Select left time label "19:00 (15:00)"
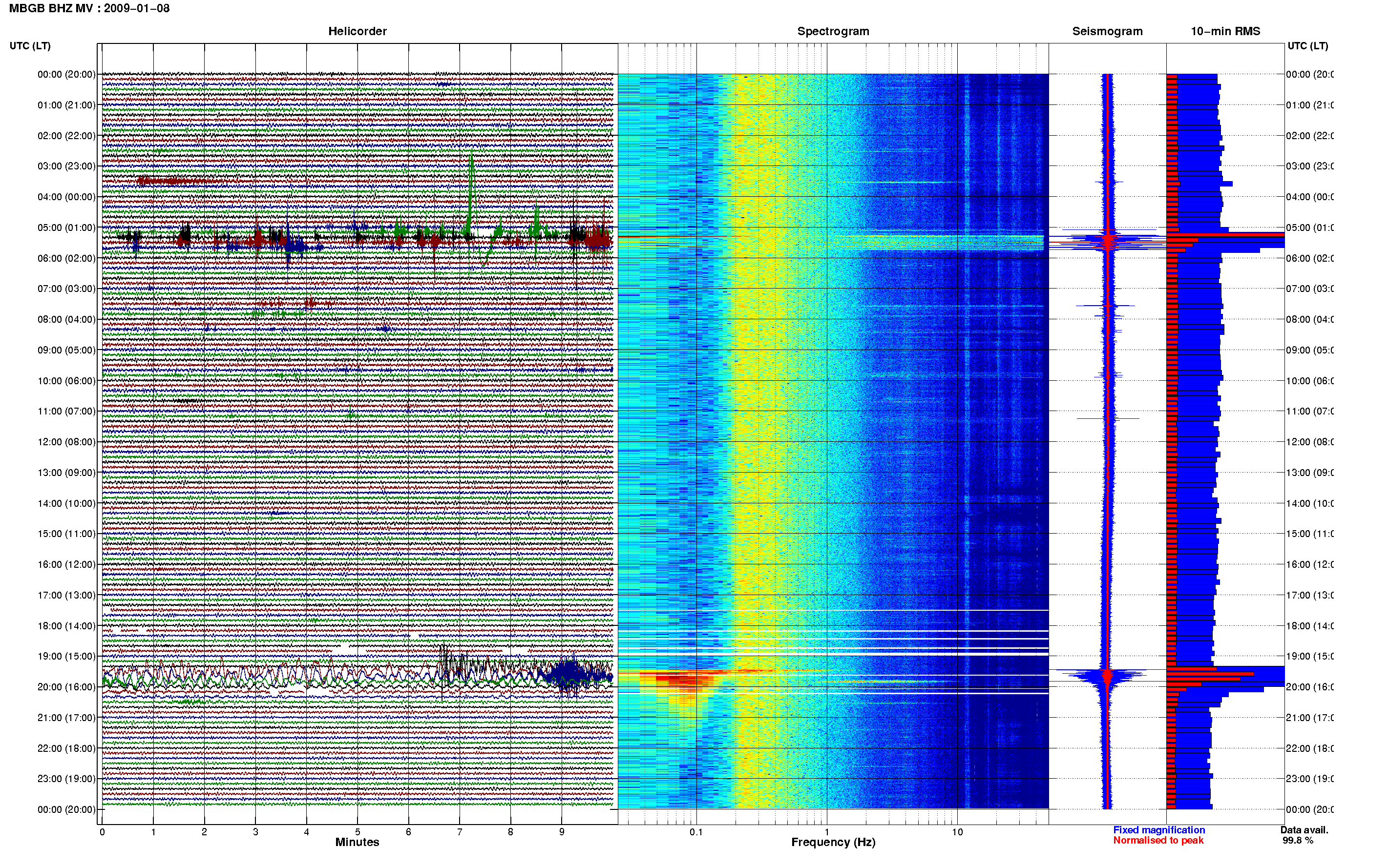Viewport: 1389px width, 868px height. click(66, 656)
